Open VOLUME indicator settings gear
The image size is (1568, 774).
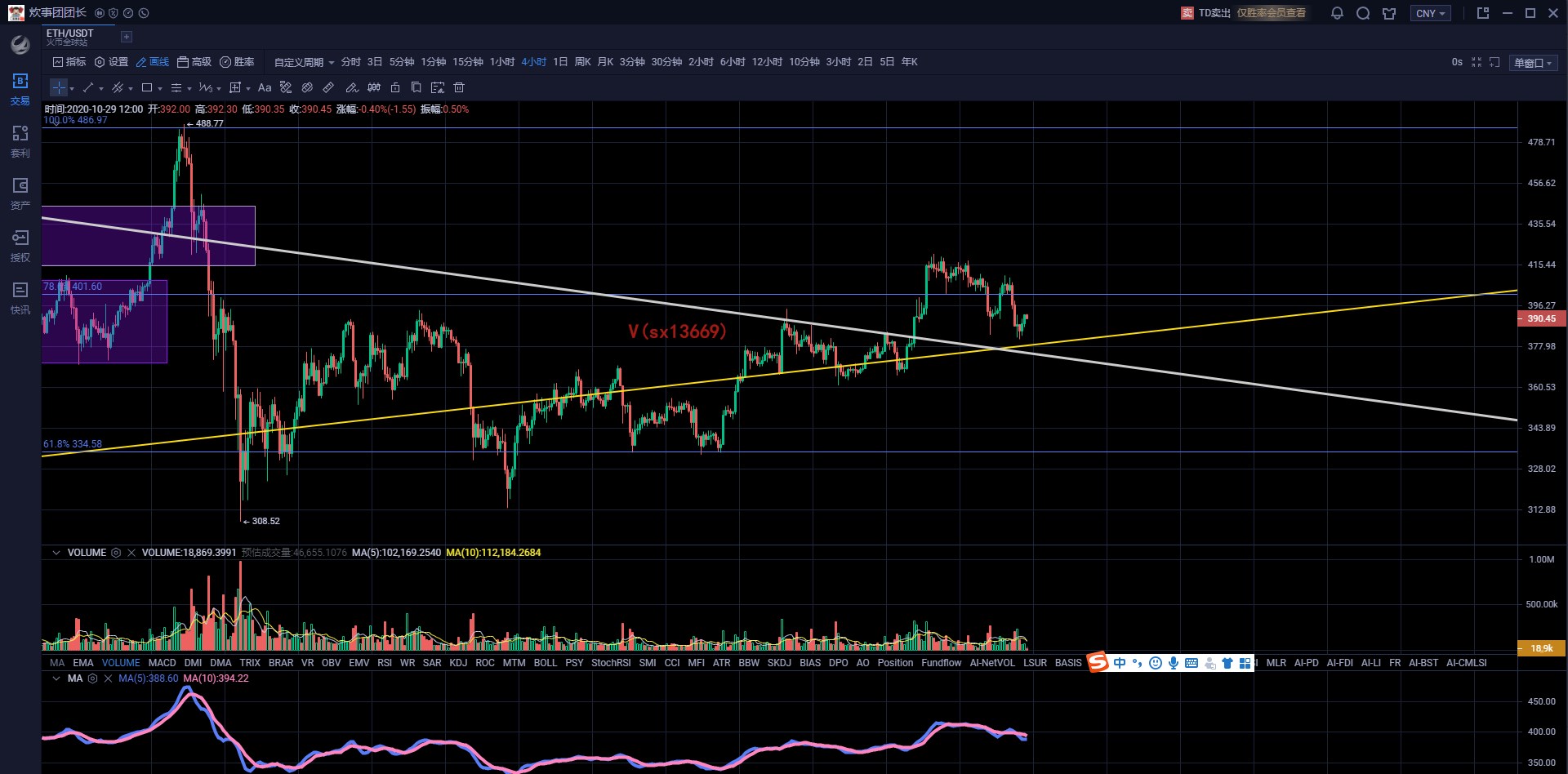point(116,553)
